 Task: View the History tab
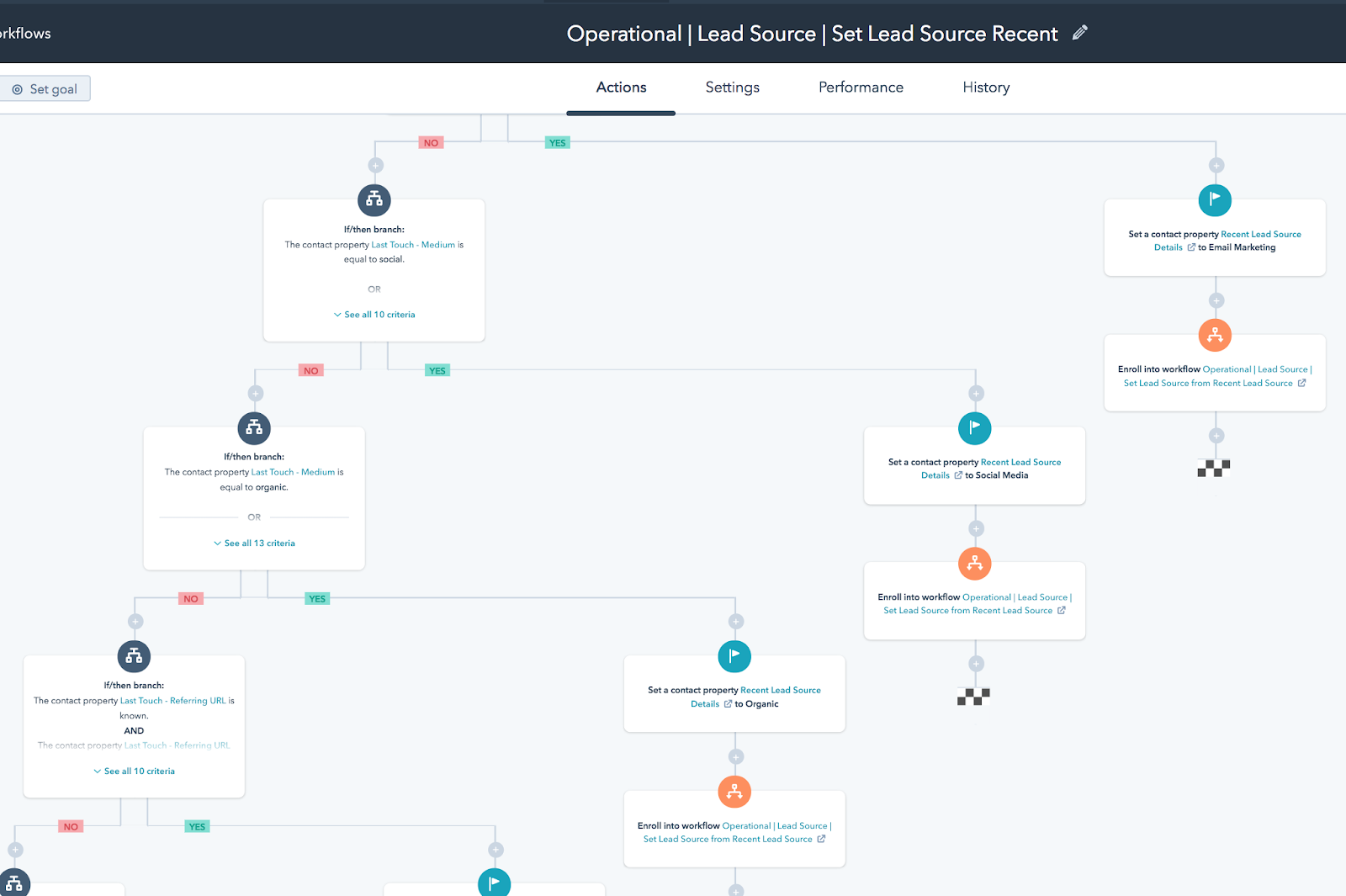point(986,87)
